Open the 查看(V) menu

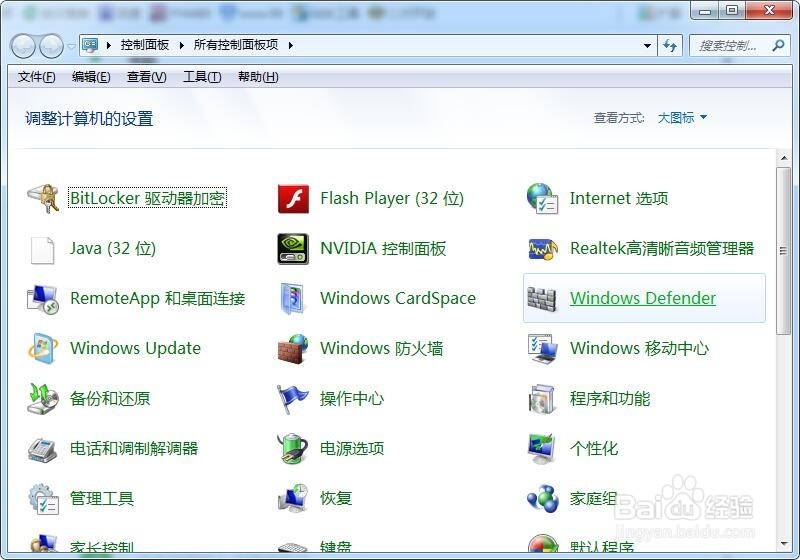(146, 77)
